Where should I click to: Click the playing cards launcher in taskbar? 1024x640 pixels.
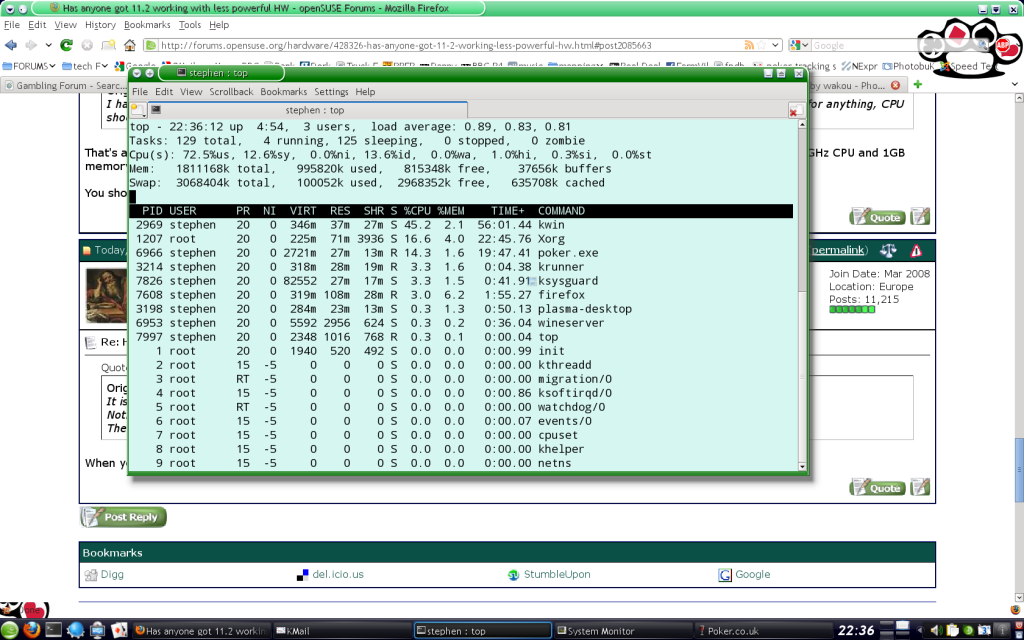point(119,630)
